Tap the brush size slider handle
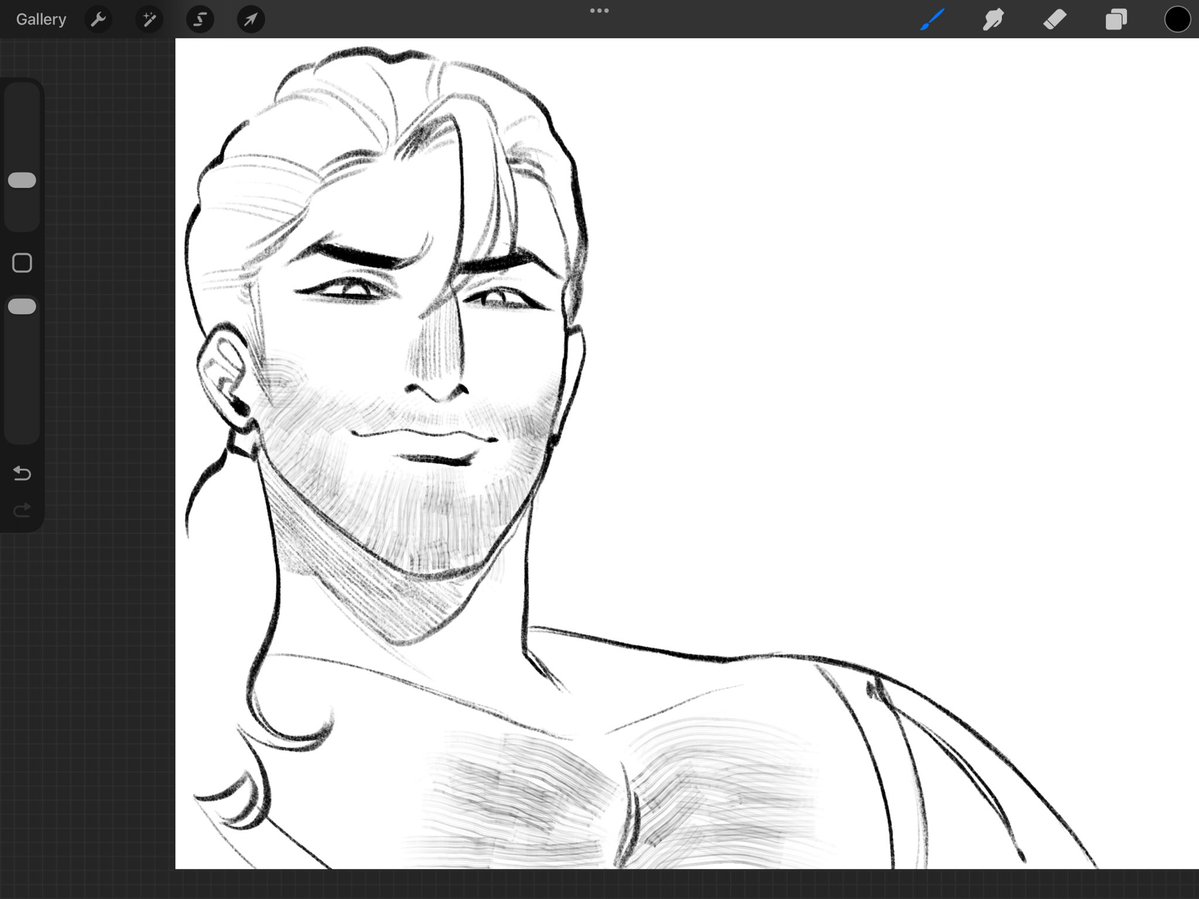This screenshot has width=1199, height=899. click(x=21, y=180)
